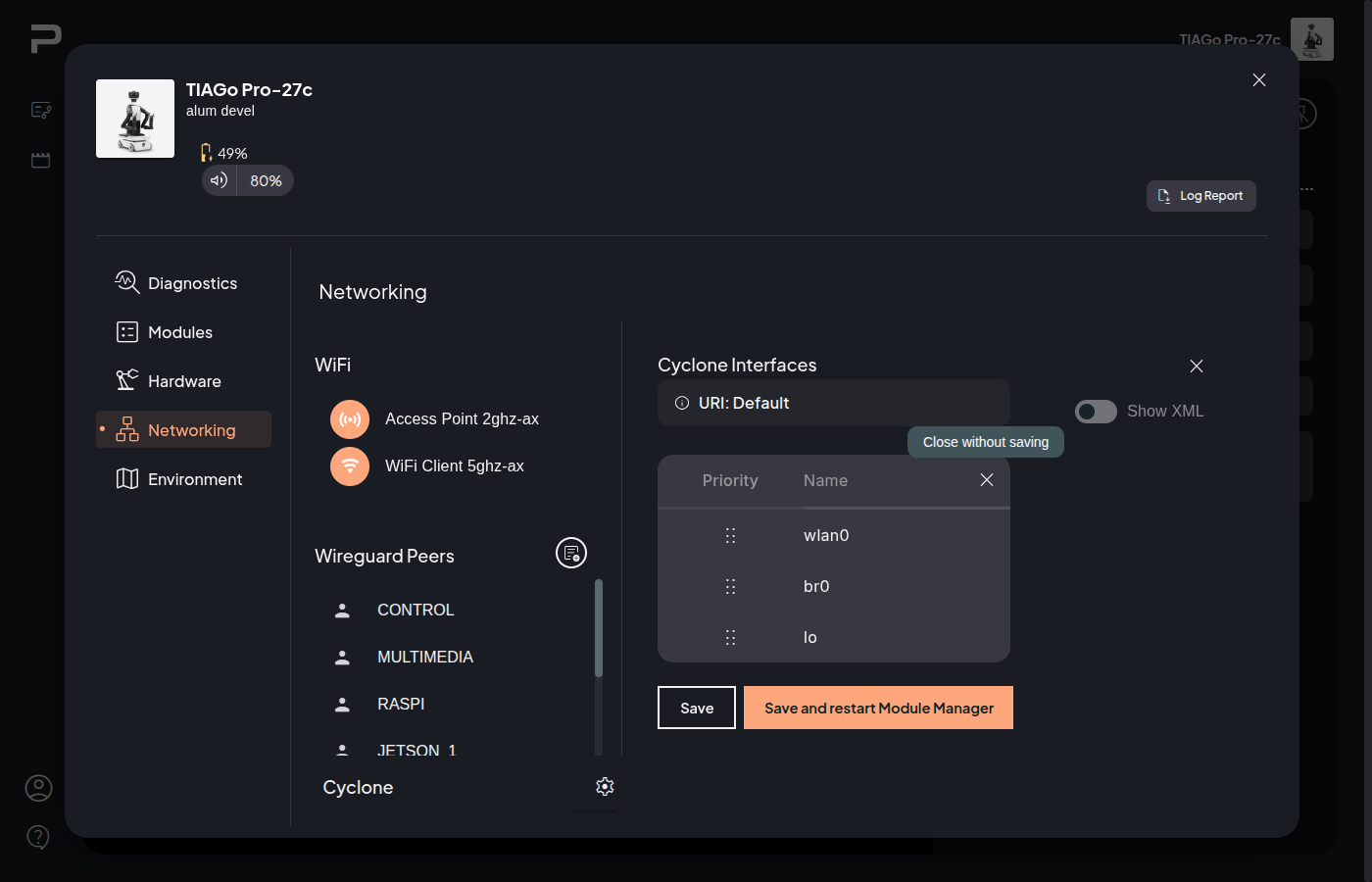Click the MULTIMEDIA peer user icon
Viewport: 1372px width, 882px height.
tap(342, 657)
